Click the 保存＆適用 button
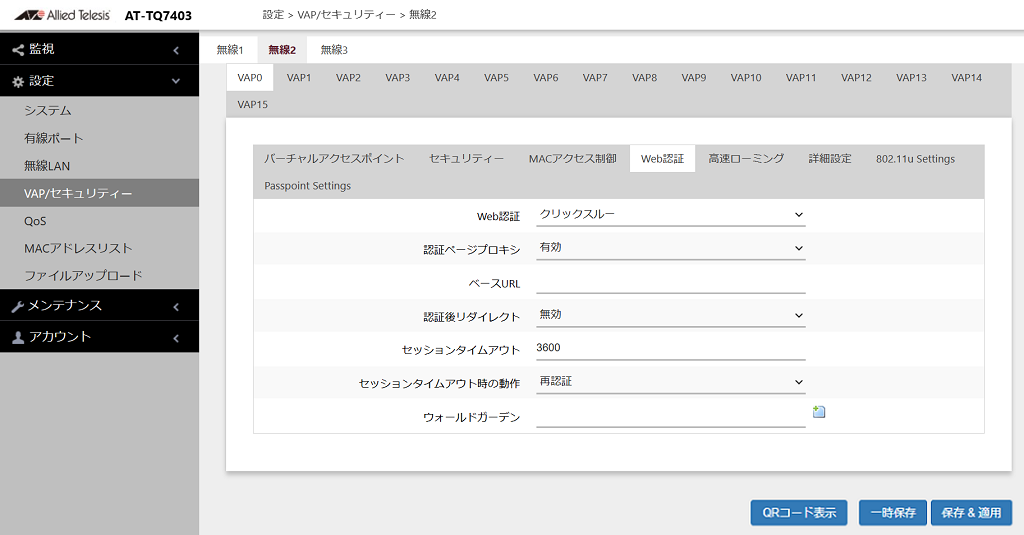1024x535 pixels. [x=971, y=513]
